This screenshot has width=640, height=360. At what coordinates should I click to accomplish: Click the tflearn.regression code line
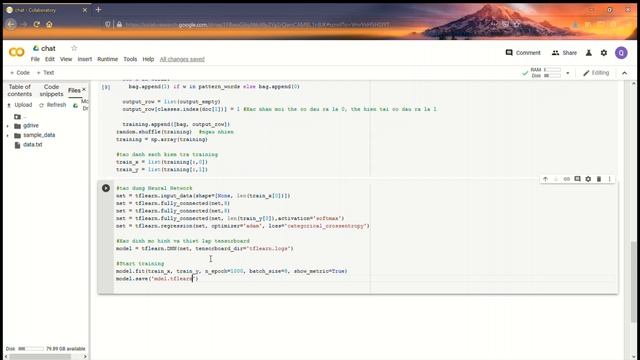[242, 226]
